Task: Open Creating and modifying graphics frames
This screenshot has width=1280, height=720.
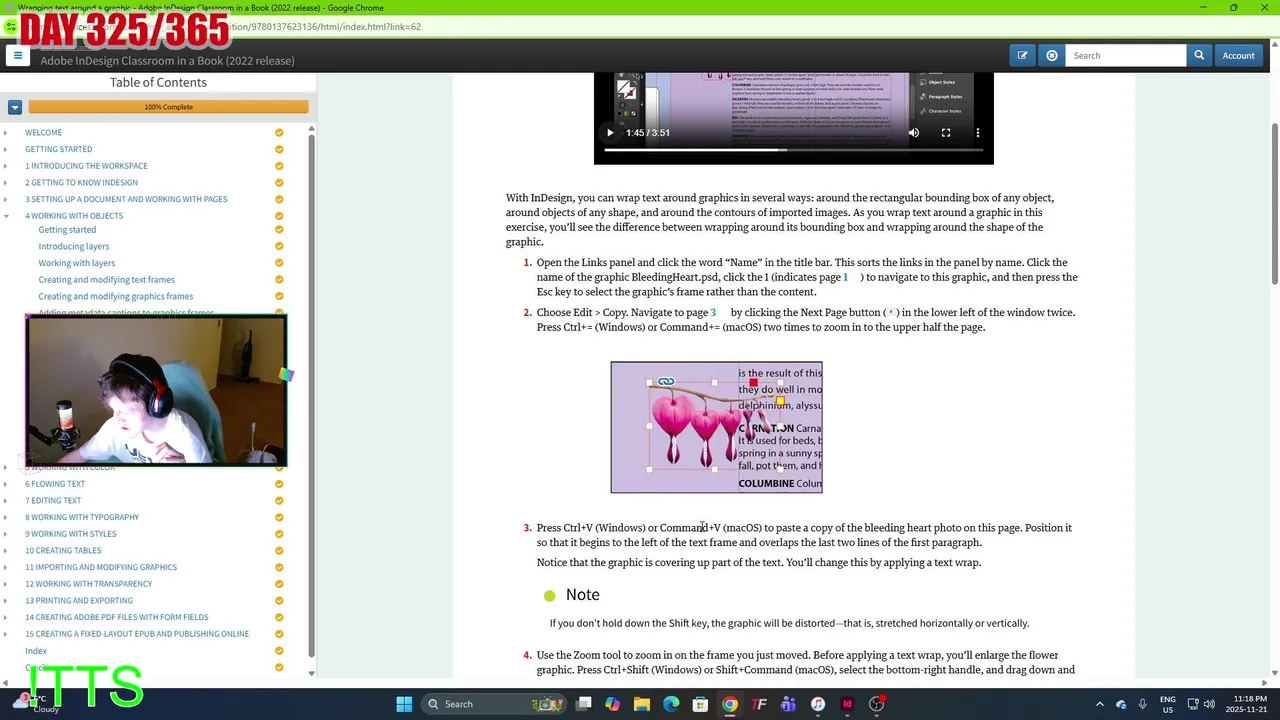Action: [x=116, y=297]
